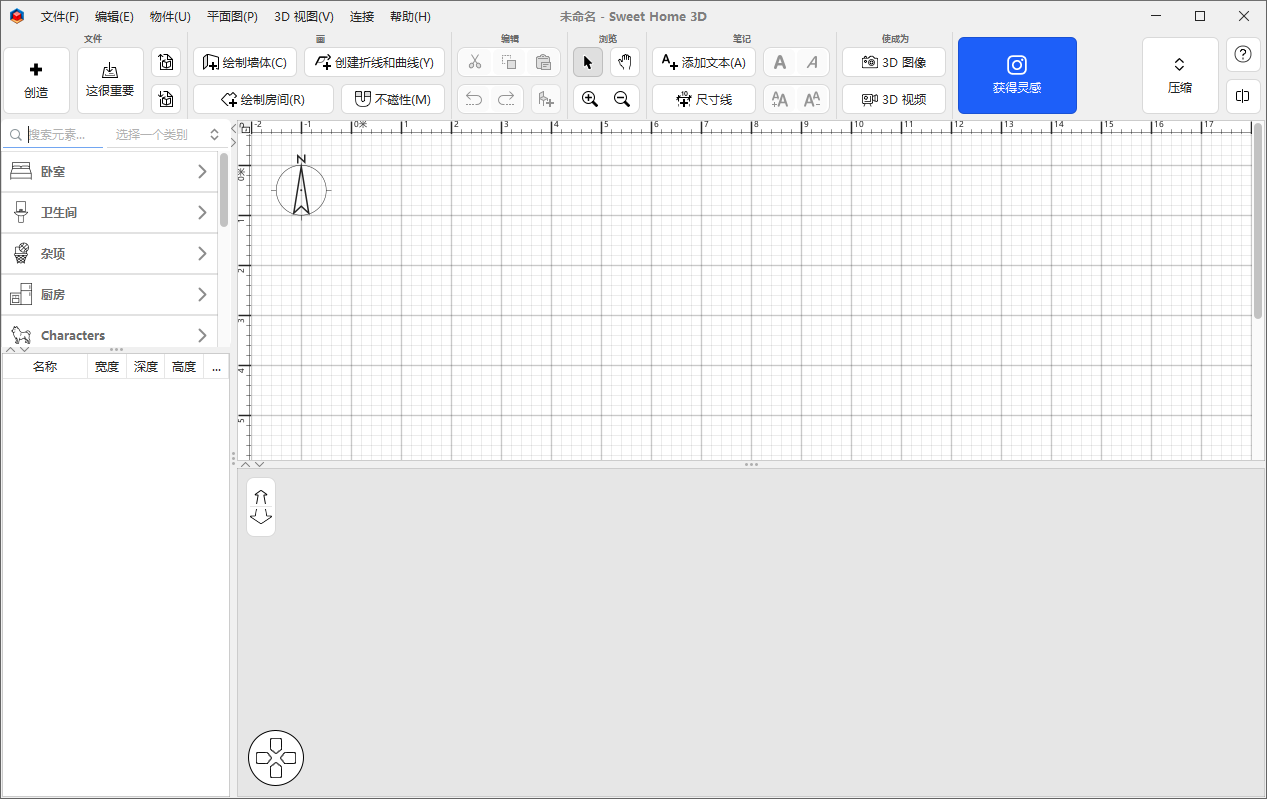Select the Draw walls tool 绘制墙体
This screenshot has width=1267, height=799.
coord(243,62)
